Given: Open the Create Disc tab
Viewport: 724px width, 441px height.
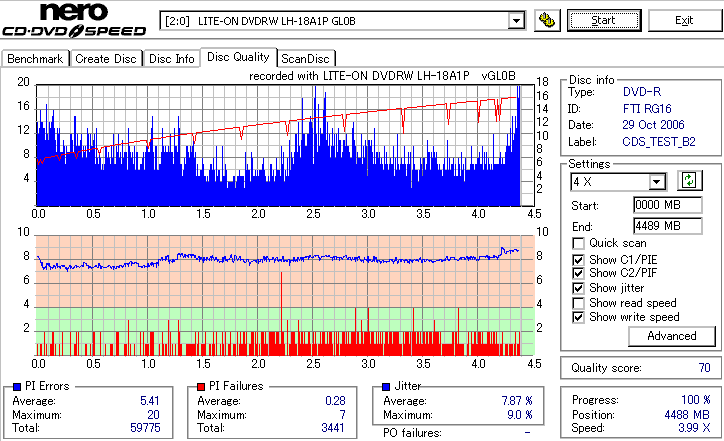Looking at the screenshot, I should [106, 59].
